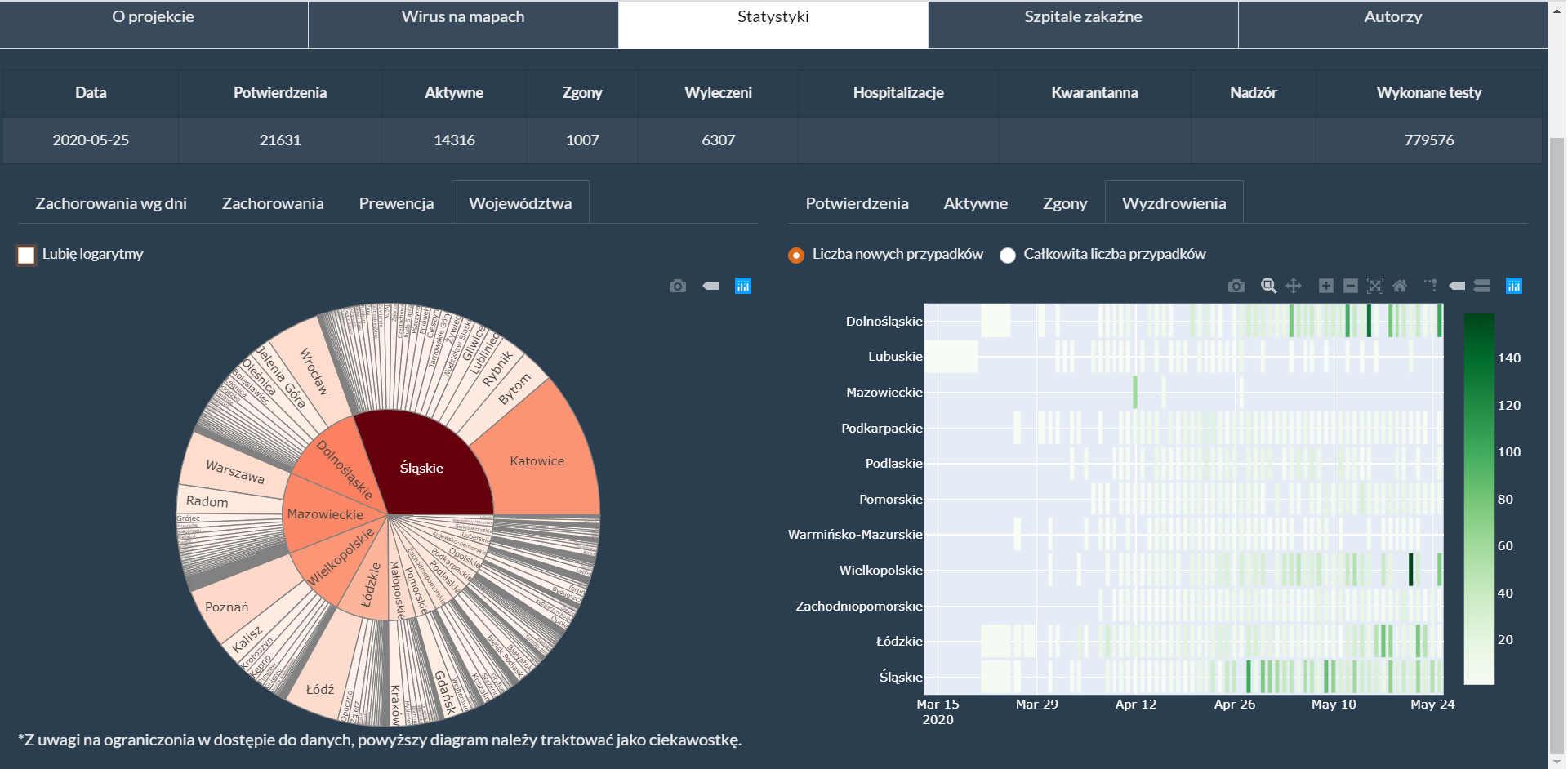Open Plotly logo link above sunburst chart
The height and width of the screenshot is (769, 1568).
click(743, 286)
